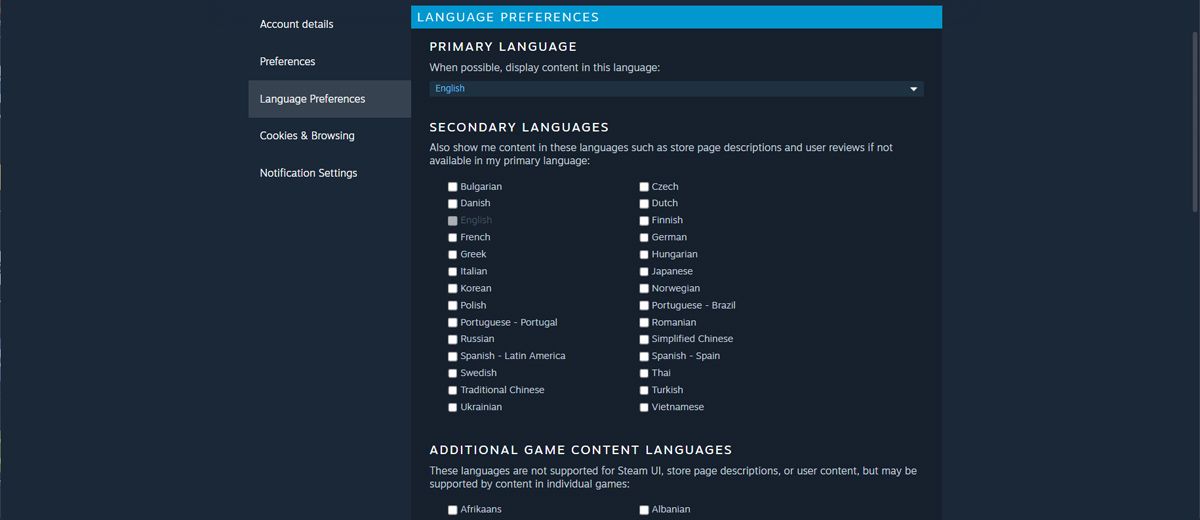1200x520 pixels.
Task: Check the Russian language box
Action: tap(453, 340)
